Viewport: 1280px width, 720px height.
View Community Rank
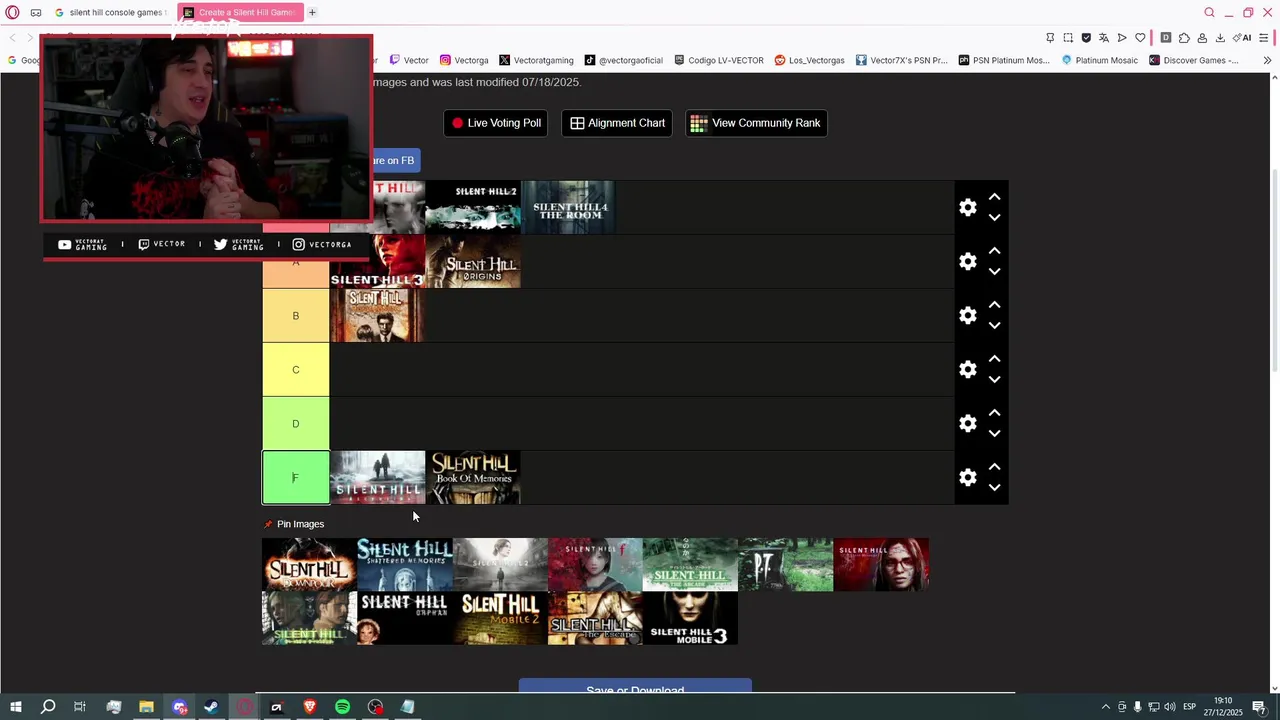pyautogui.click(x=756, y=123)
